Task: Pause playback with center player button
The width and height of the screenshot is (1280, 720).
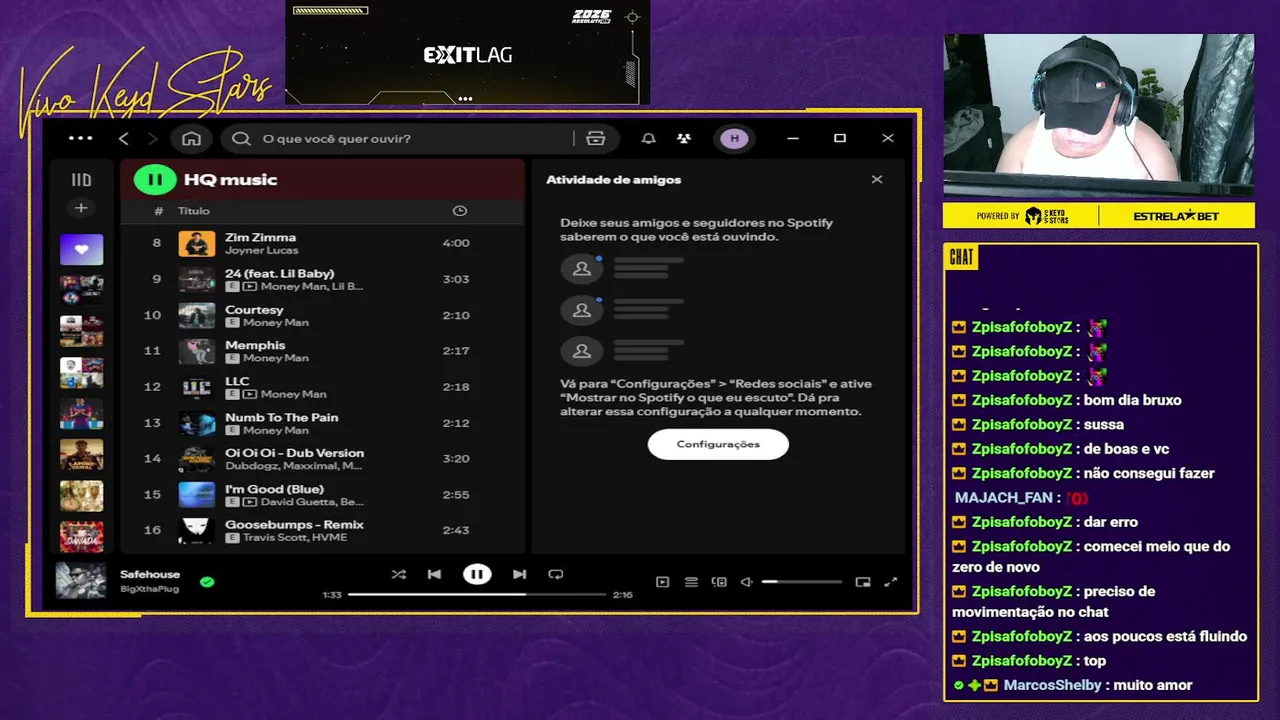Action: (477, 574)
